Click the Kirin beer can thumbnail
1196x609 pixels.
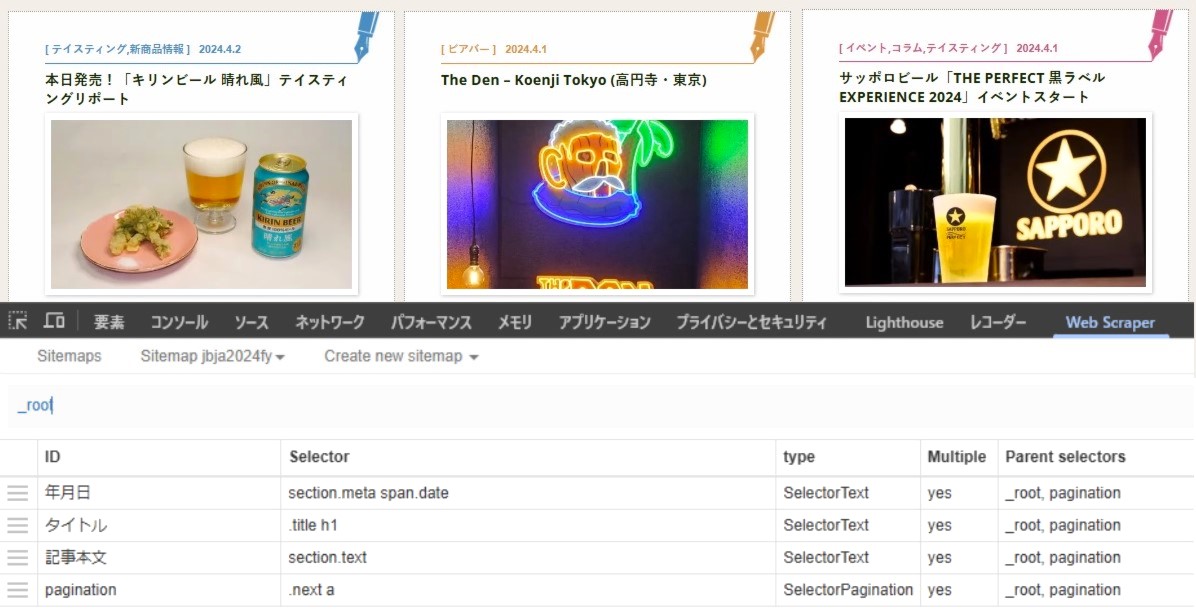coord(201,204)
